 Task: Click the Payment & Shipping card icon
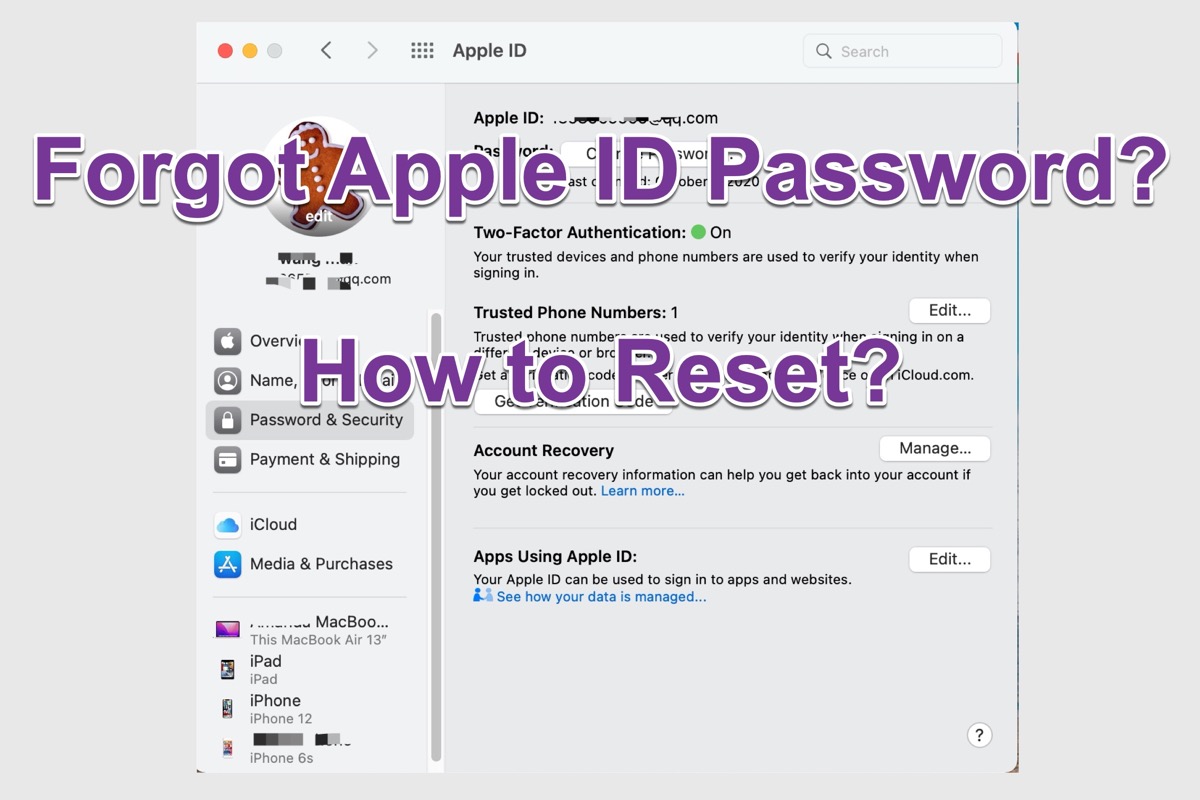coord(228,460)
